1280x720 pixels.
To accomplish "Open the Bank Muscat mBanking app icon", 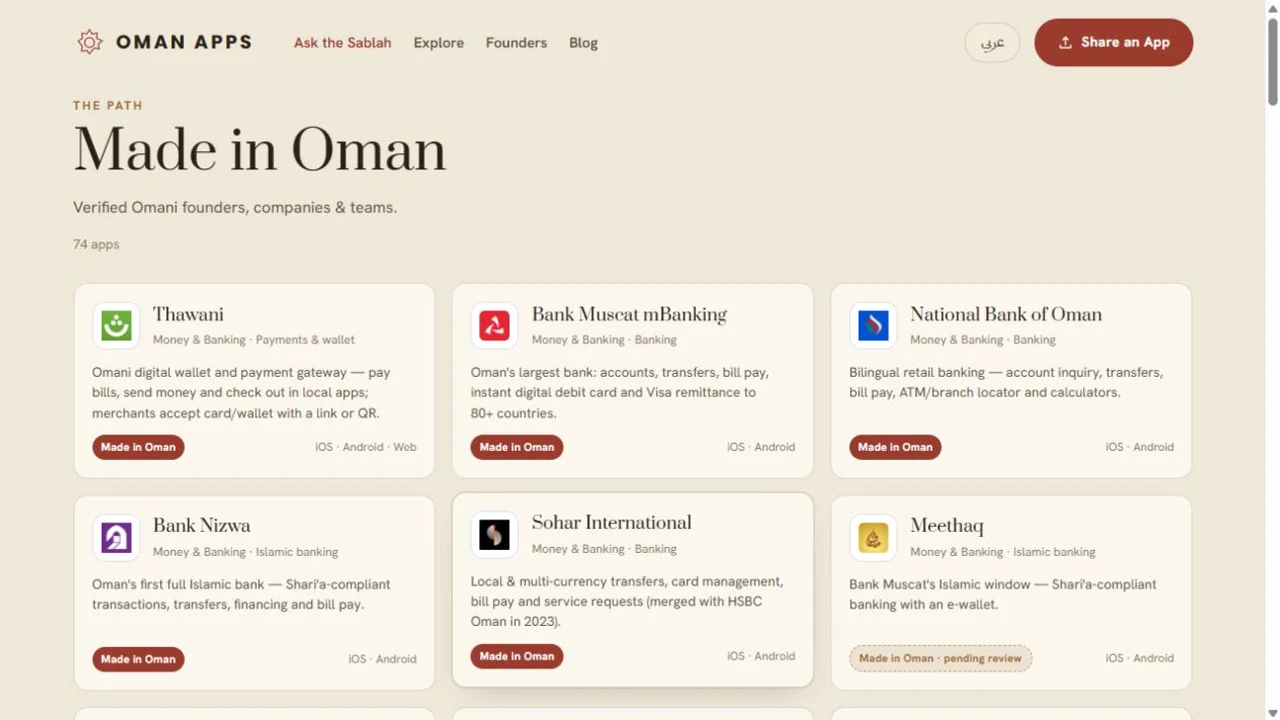I will point(494,326).
